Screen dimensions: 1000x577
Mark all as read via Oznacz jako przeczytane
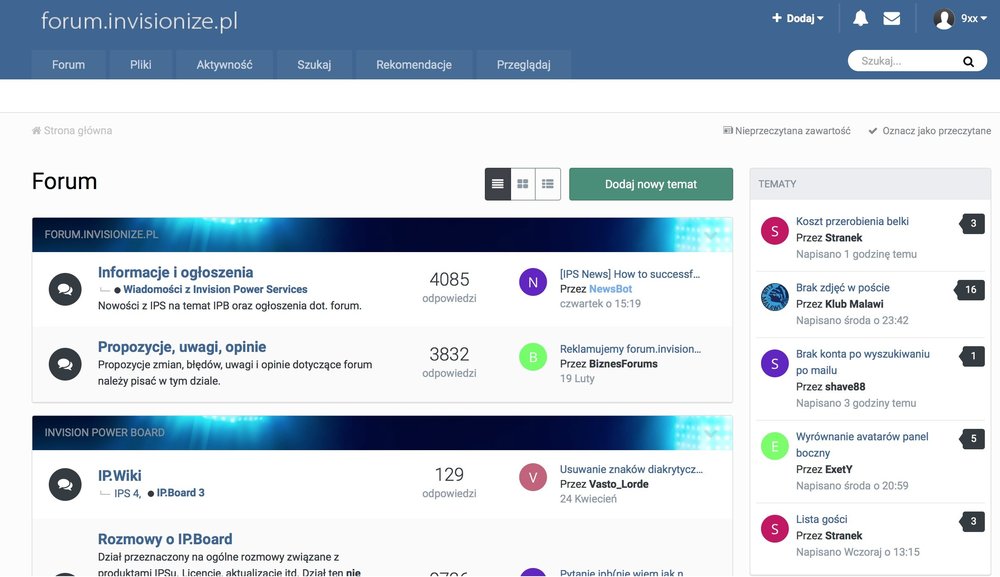[930, 131]
